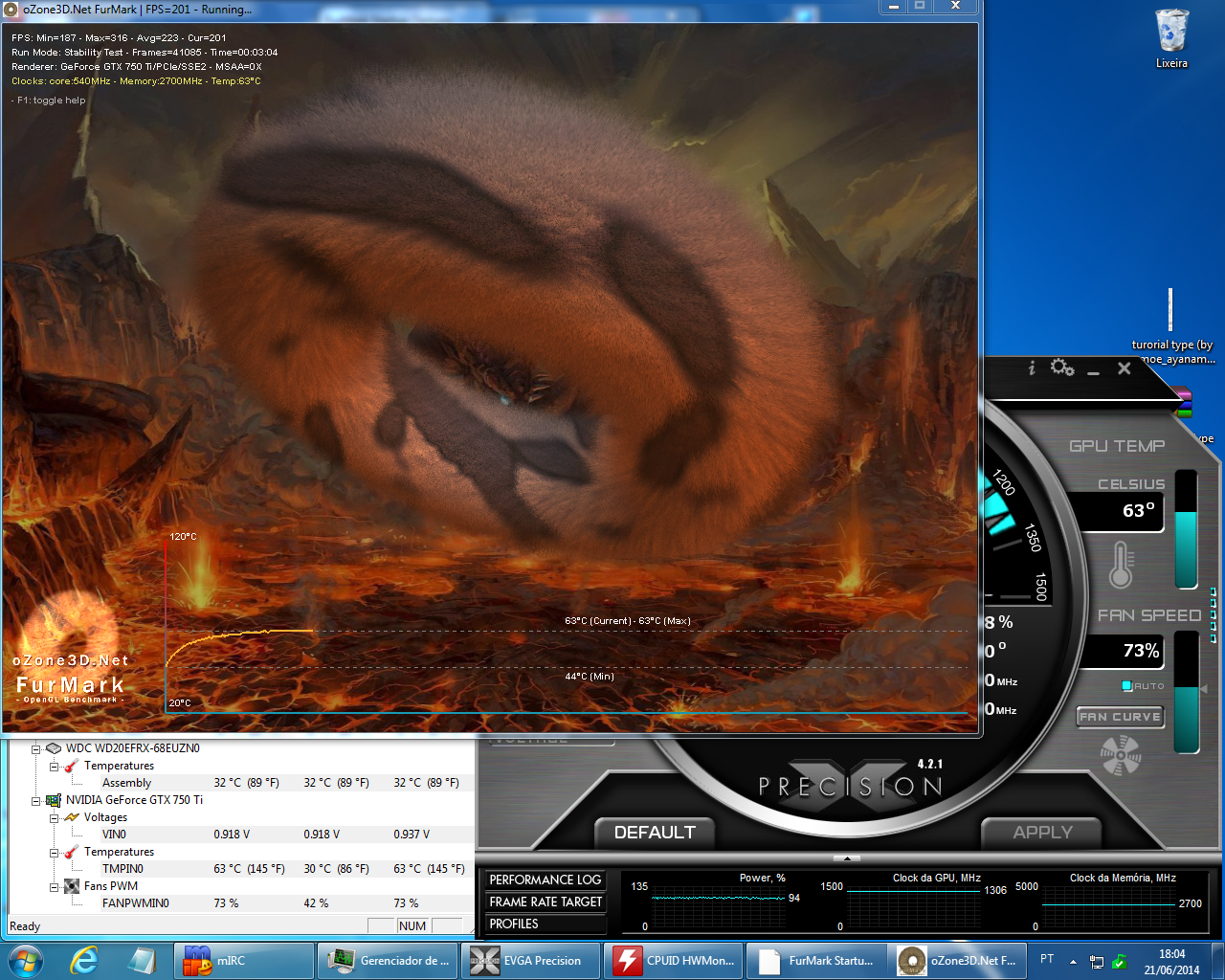1225x980 pixels.
Task: Switch to CPUID HWMonitor in taskbar
Action: pyautogui.click(x=674, y=961)
